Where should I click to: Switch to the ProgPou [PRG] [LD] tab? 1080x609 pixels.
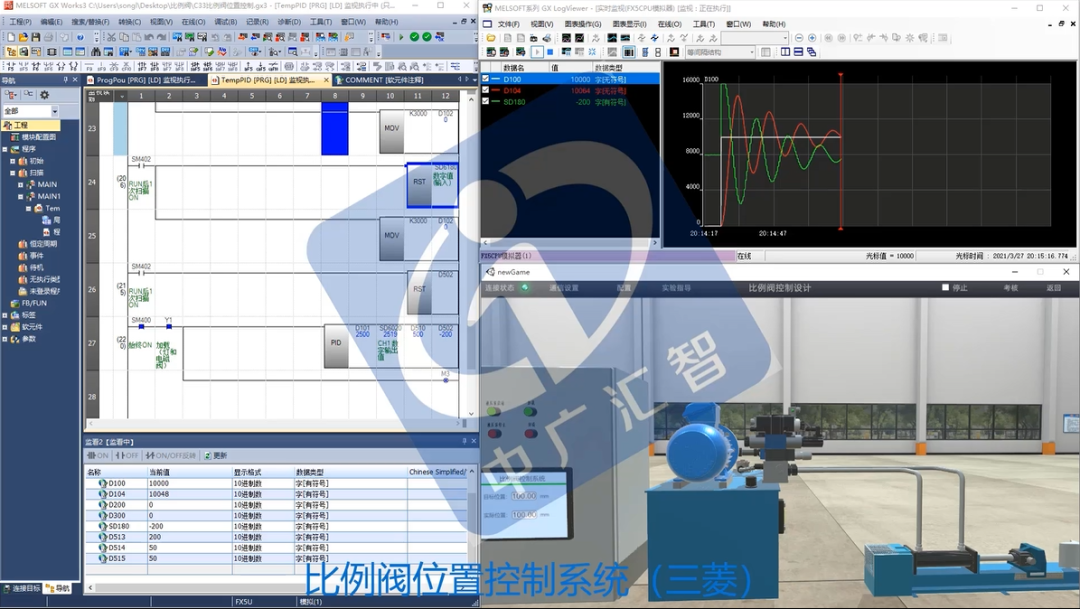pos(146,80)
